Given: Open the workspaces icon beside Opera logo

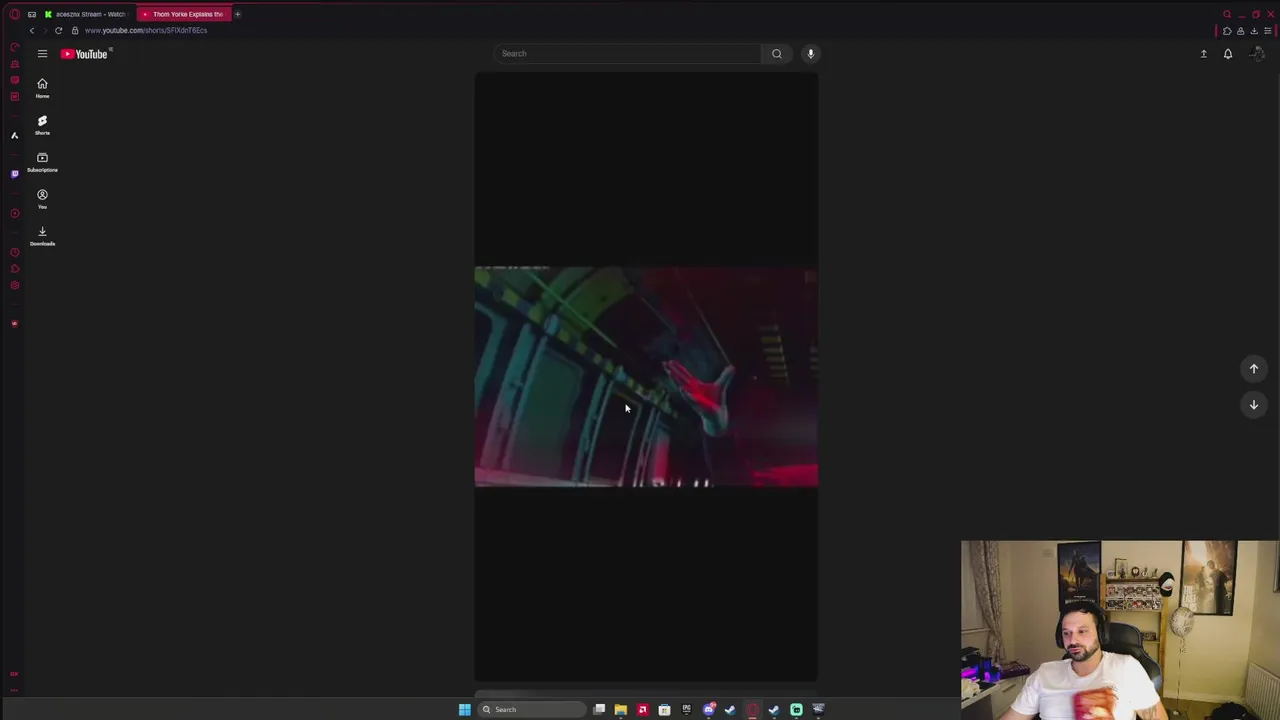Looking at the screenshot, I should pyautogui.click(x=32, y=14).
